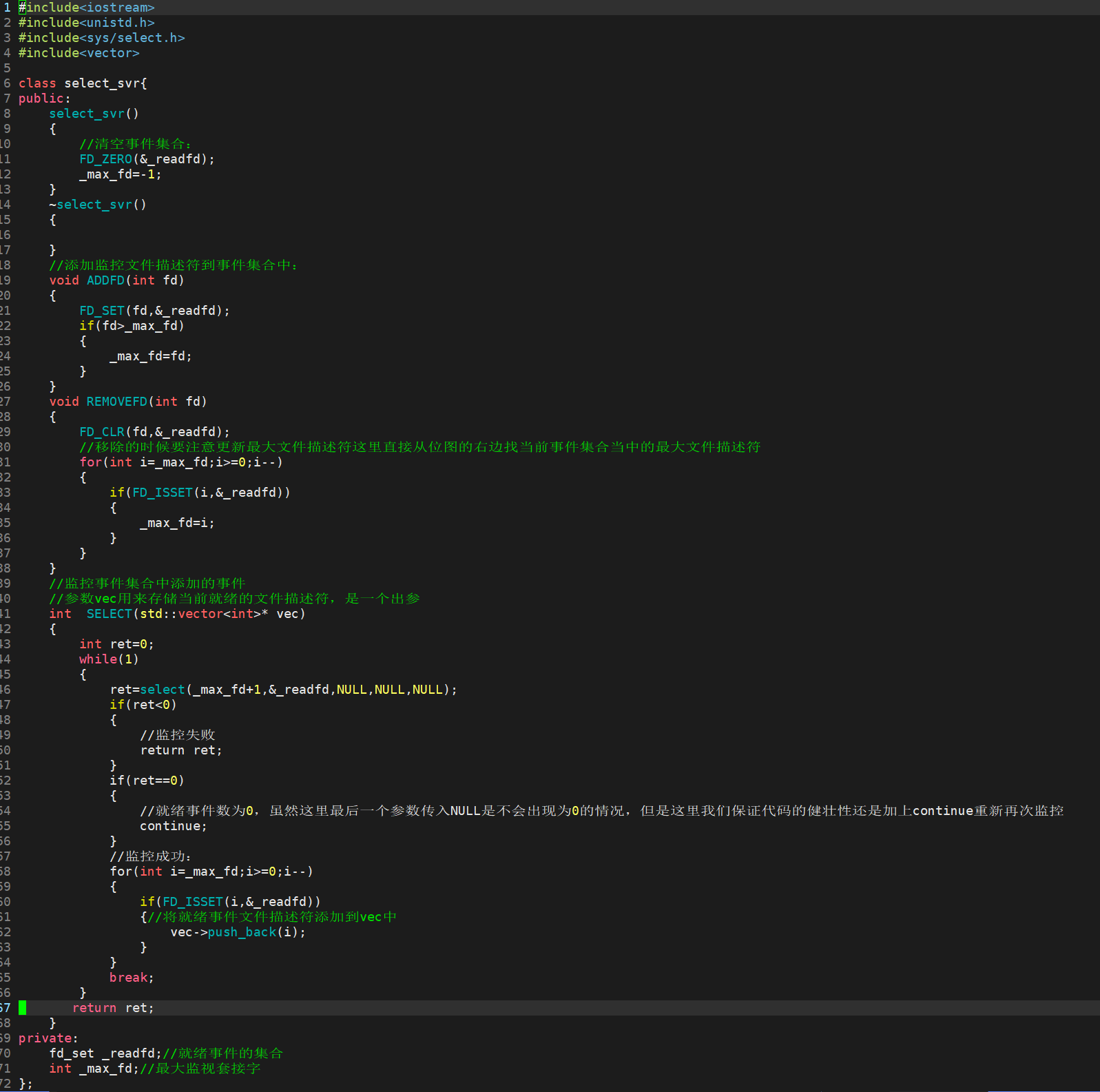The image size is (1100, 1092).
Task: Click the 'ret=select(_max_fd+1,...' call line
Action: [x=283, y=690]
